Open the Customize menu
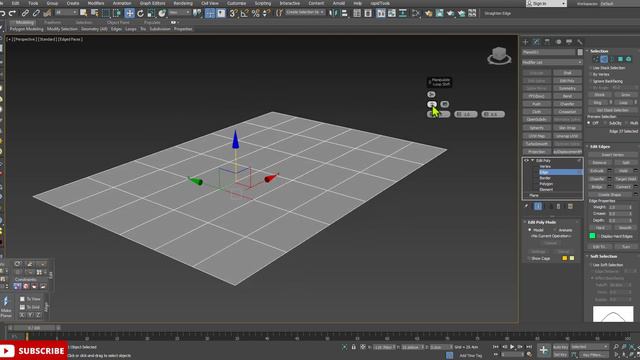The height and width of the screenshot is (360, 640). [236, 3]
